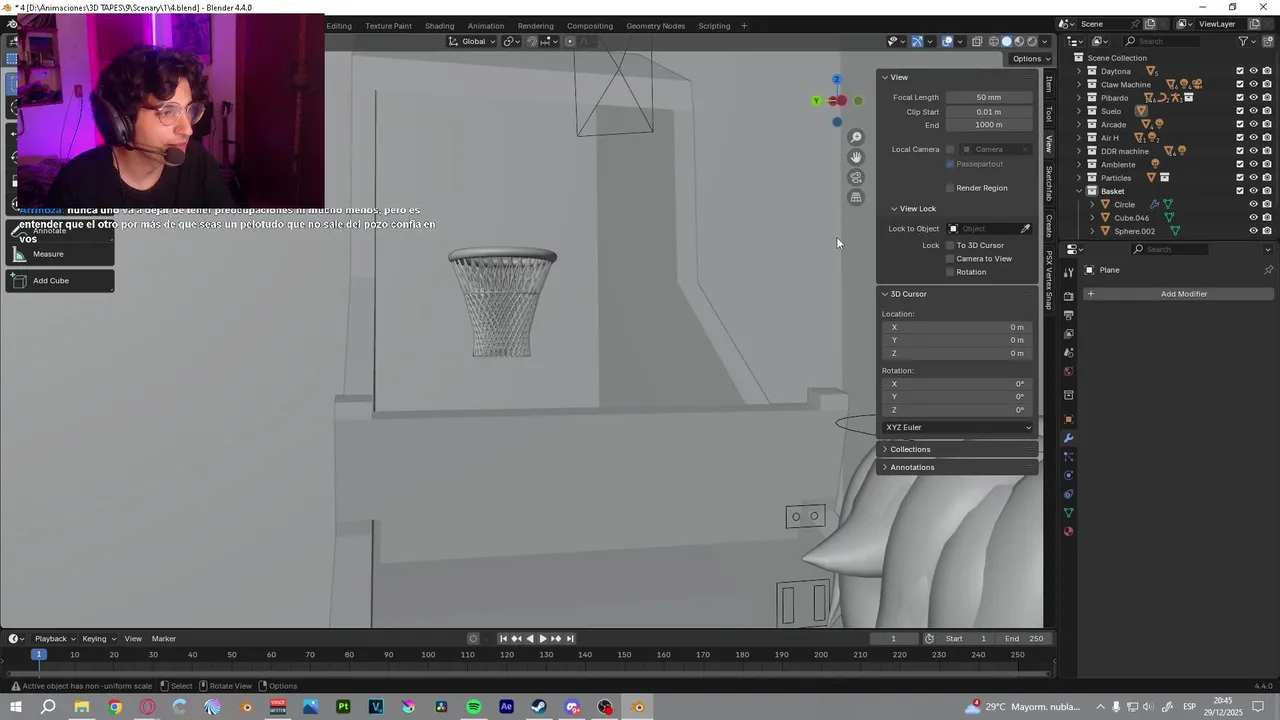Image resolution: width=1280 pixels, height=720 pixels.
Task: Select the Add Cube tool
Action: (x=60, y=281)
